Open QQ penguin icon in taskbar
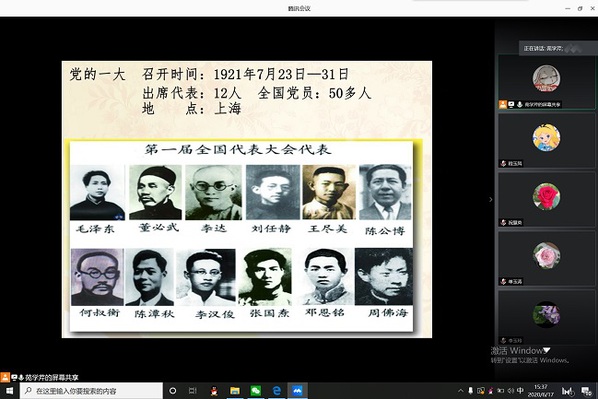598x399 pixels. click(x=214, y=391)
